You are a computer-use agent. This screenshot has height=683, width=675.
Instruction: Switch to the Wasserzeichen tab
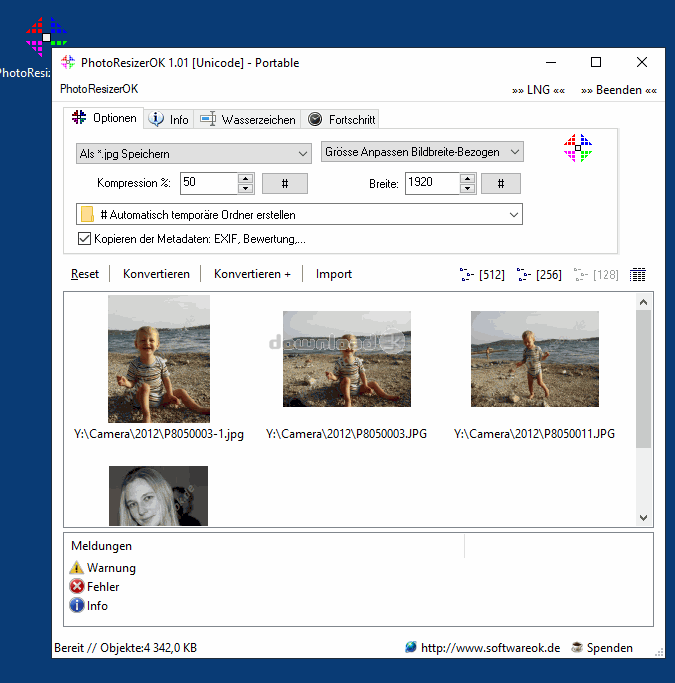coord(247,119)
